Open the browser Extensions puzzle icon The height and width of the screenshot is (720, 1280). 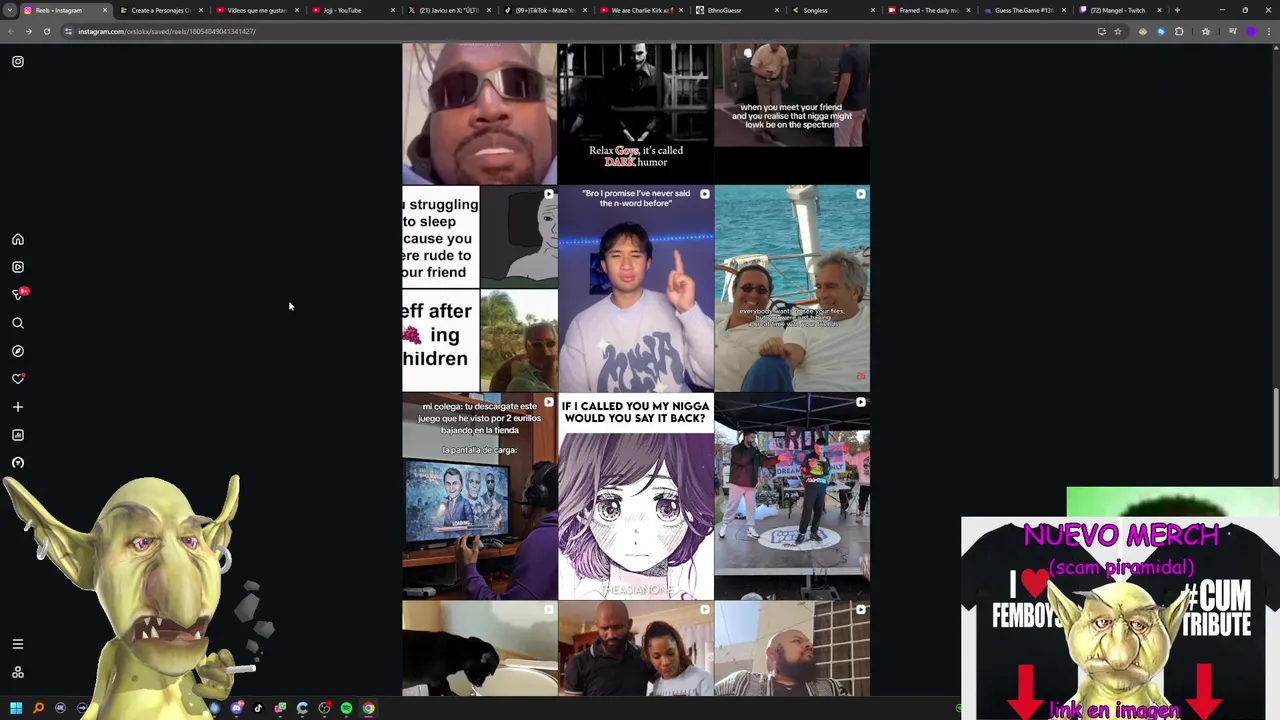[x=1179, y=31]
